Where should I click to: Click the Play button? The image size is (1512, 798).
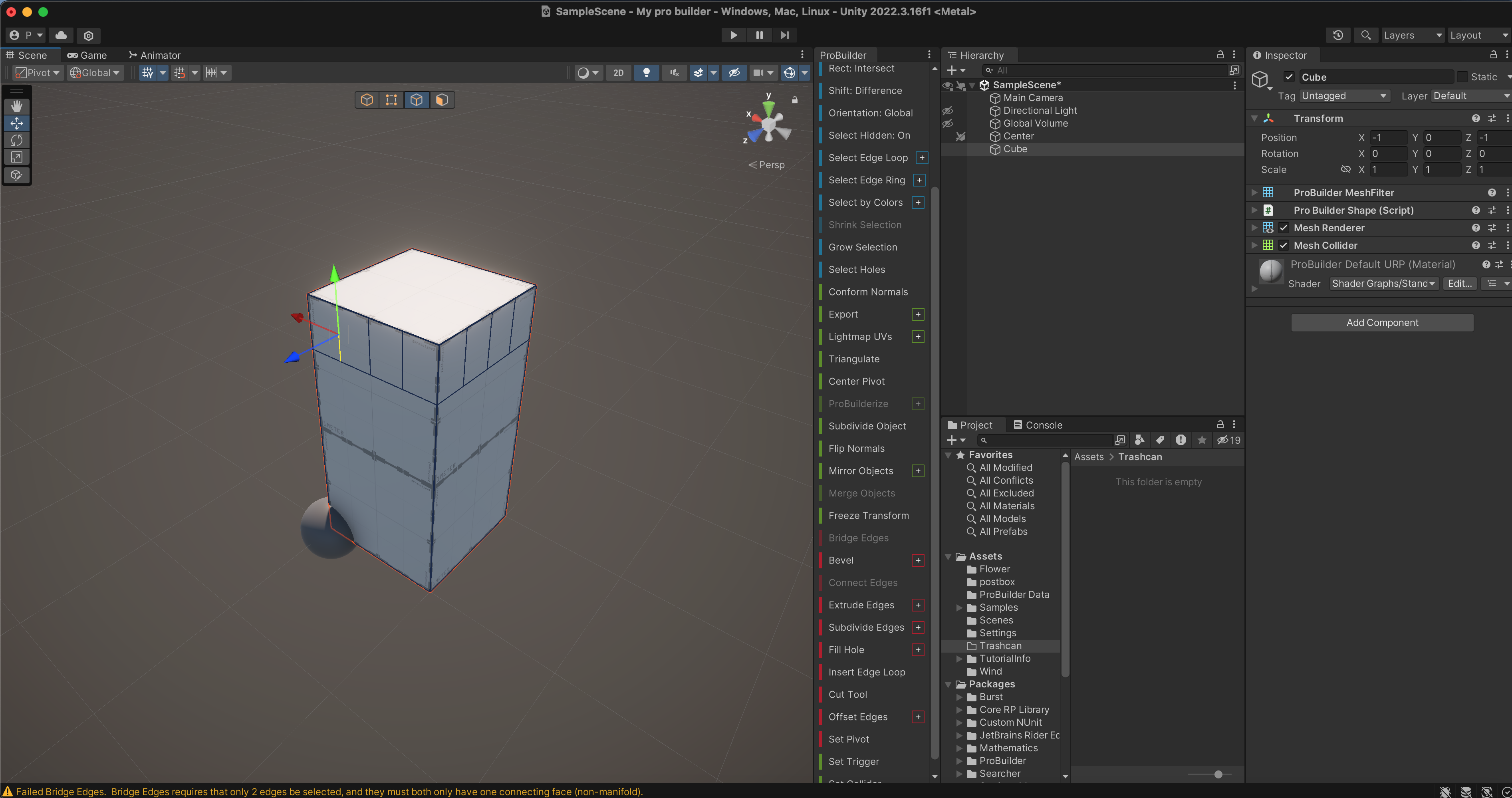pyautogui.click(x=733, y=35)
